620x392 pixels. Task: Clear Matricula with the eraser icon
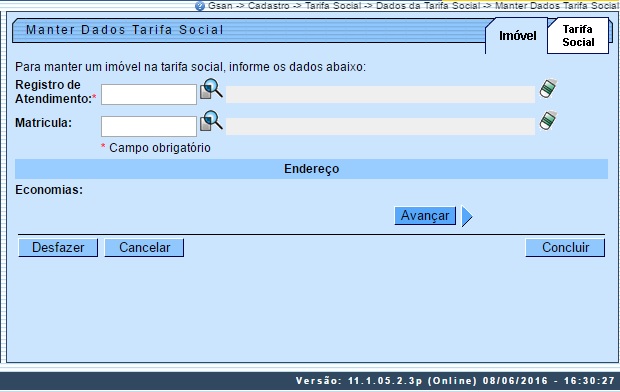click(x=548, y=120)
